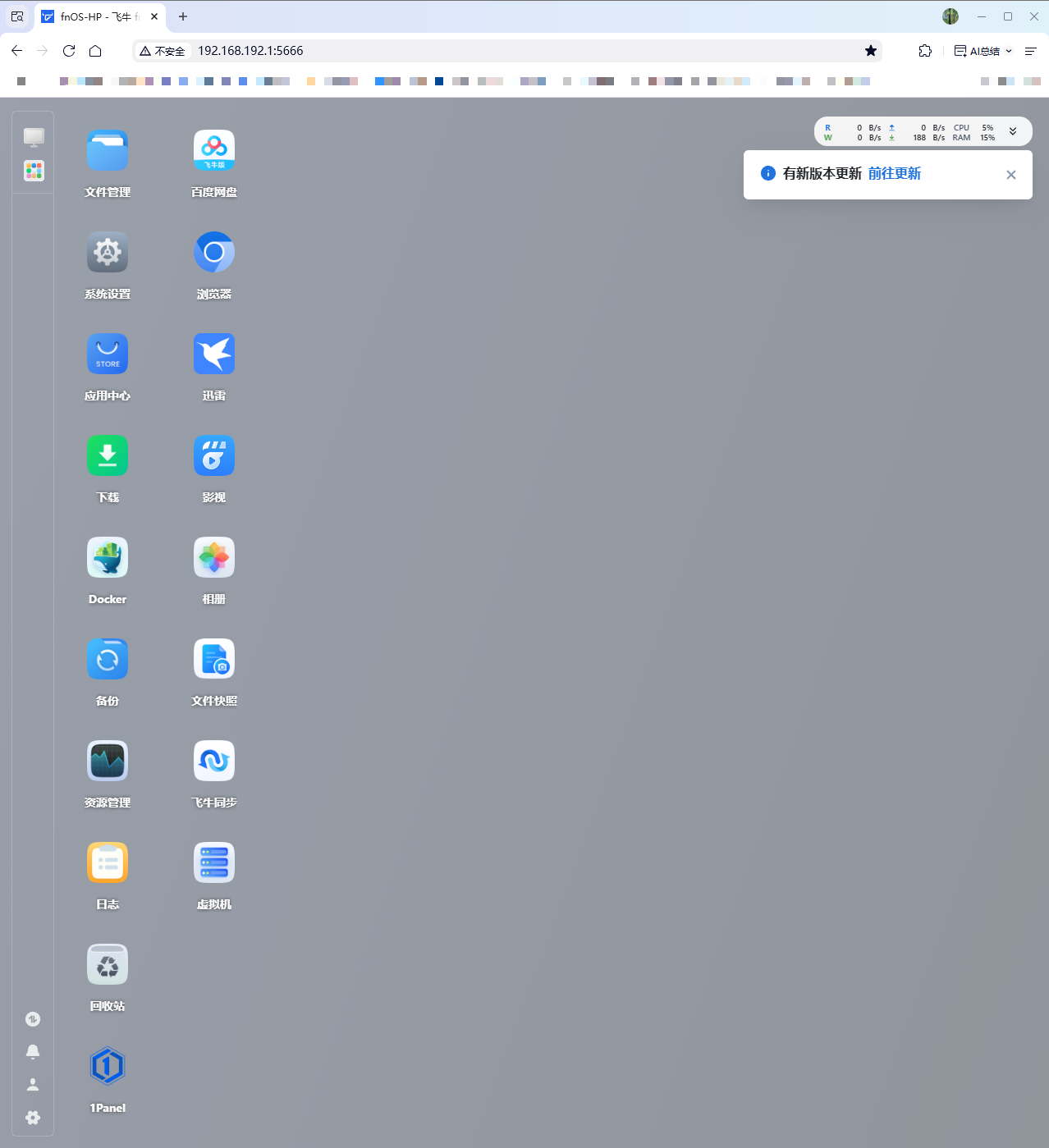Screen dimensions: 1049x1148
Task: Launch the 百度网盘 app icon
Action: click(x=214, y=150)
